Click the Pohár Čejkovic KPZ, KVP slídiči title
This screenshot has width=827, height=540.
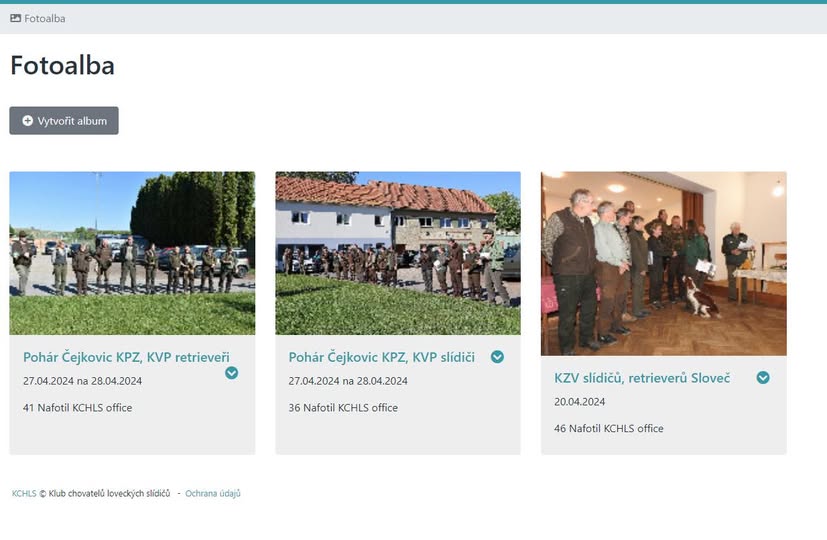click(381, 357)
